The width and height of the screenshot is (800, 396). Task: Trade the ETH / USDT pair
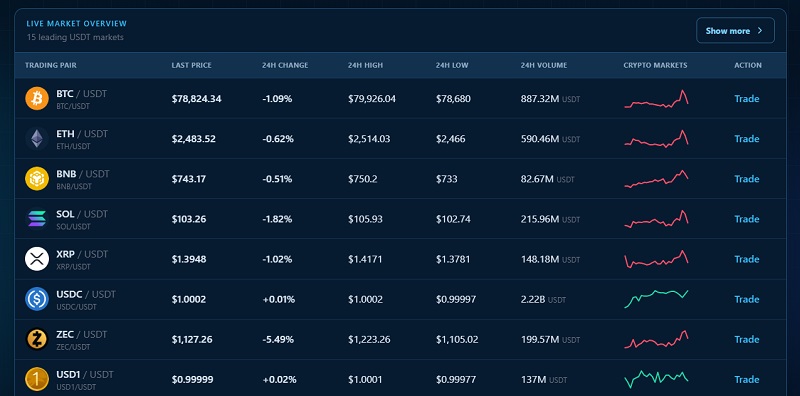pyautogui.click(x=746, y=139)
